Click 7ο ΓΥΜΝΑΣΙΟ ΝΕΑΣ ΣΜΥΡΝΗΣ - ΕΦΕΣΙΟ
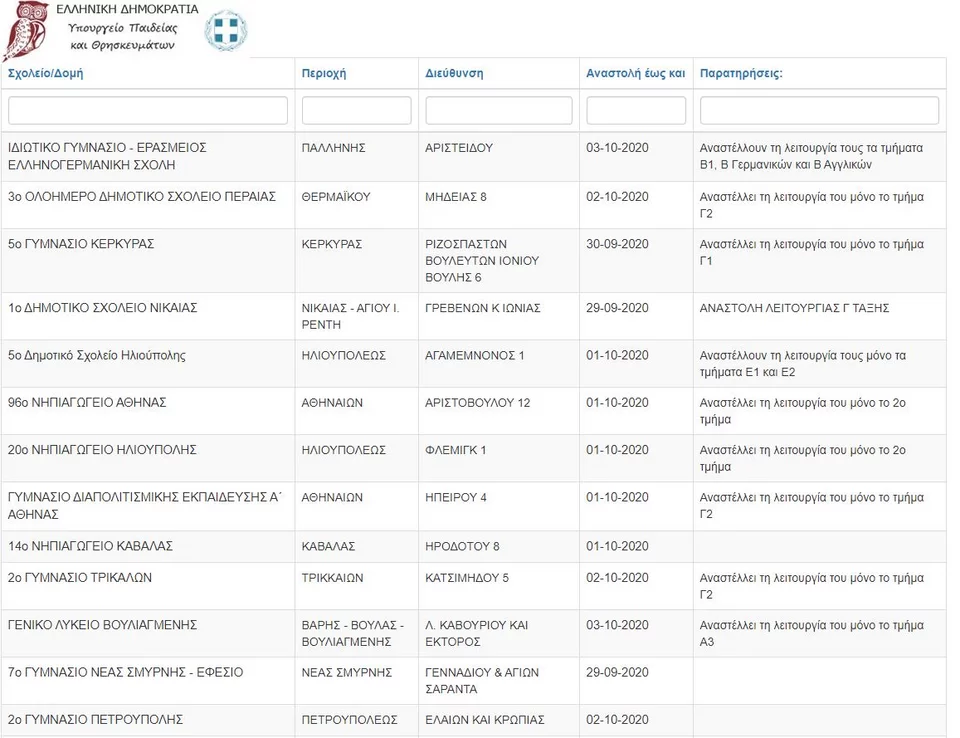The image size is (960, 738). coord(125,672)
